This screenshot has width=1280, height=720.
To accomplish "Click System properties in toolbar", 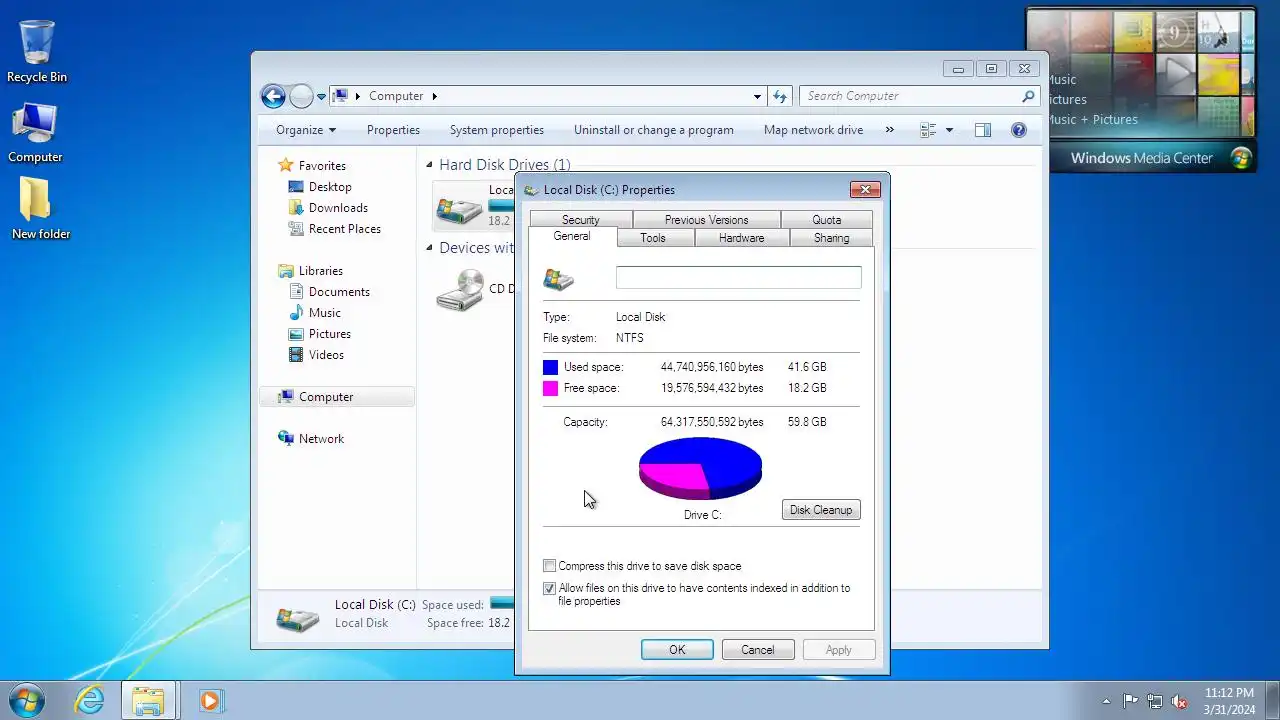I will pos(497,130).
